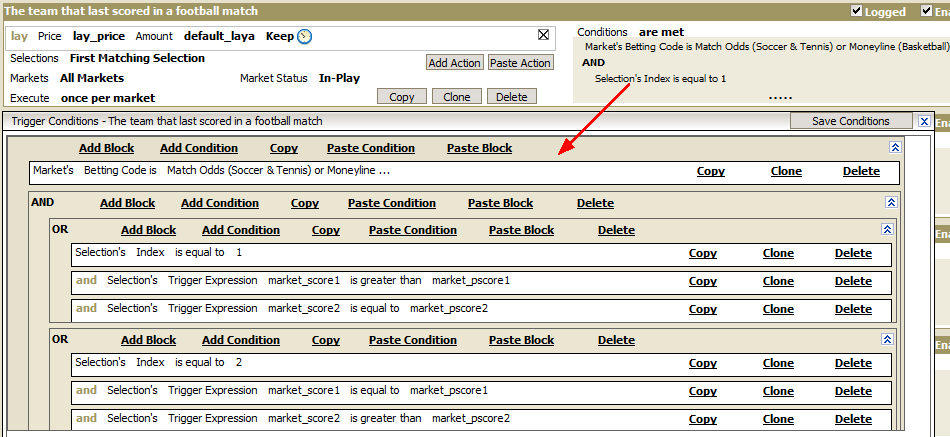The height and width of the screenshot is (437, 950).
Task: Copy the market_score1 is greater than condition
Action: [x=703, y=281]
